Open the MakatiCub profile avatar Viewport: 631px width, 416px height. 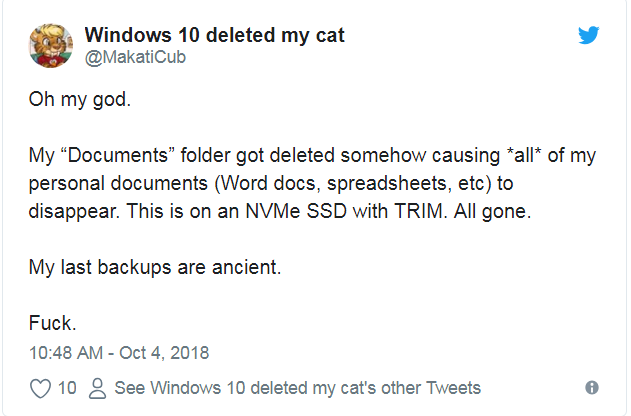[49, 45]
